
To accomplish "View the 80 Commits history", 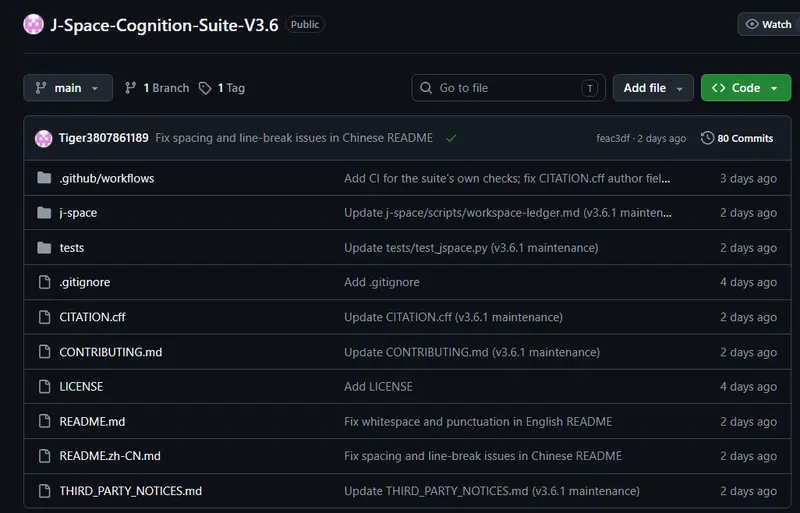I will [x=737, y=138].
